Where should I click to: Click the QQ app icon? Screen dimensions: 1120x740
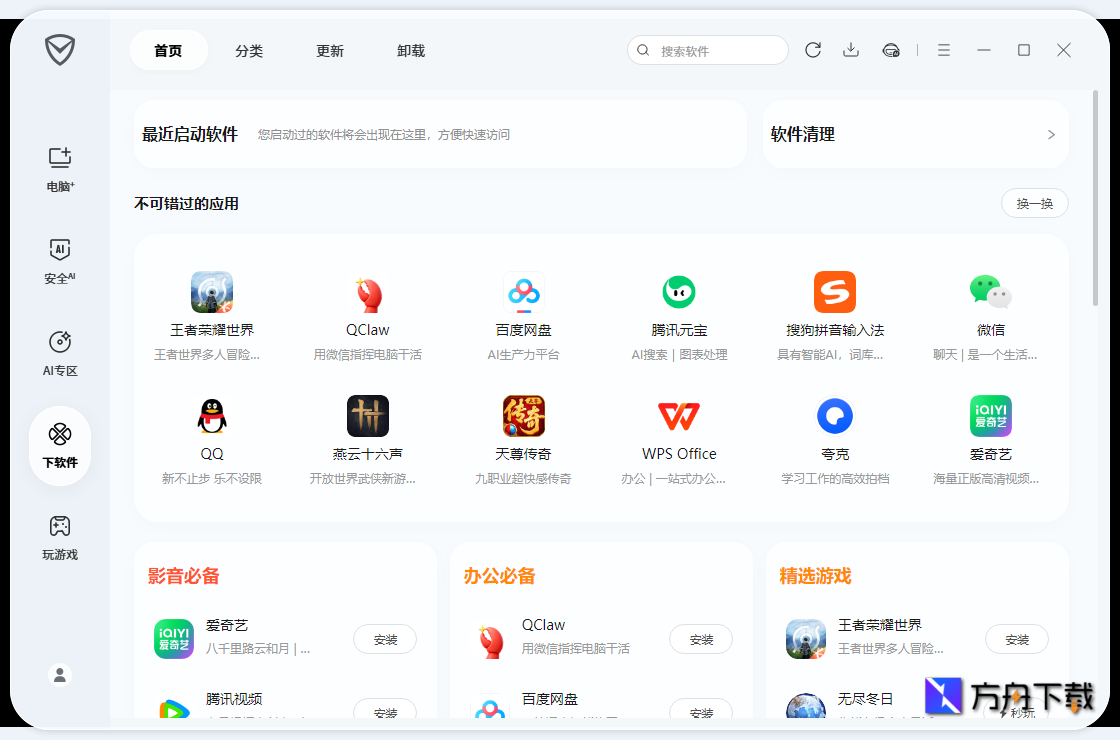pos(212,415)
